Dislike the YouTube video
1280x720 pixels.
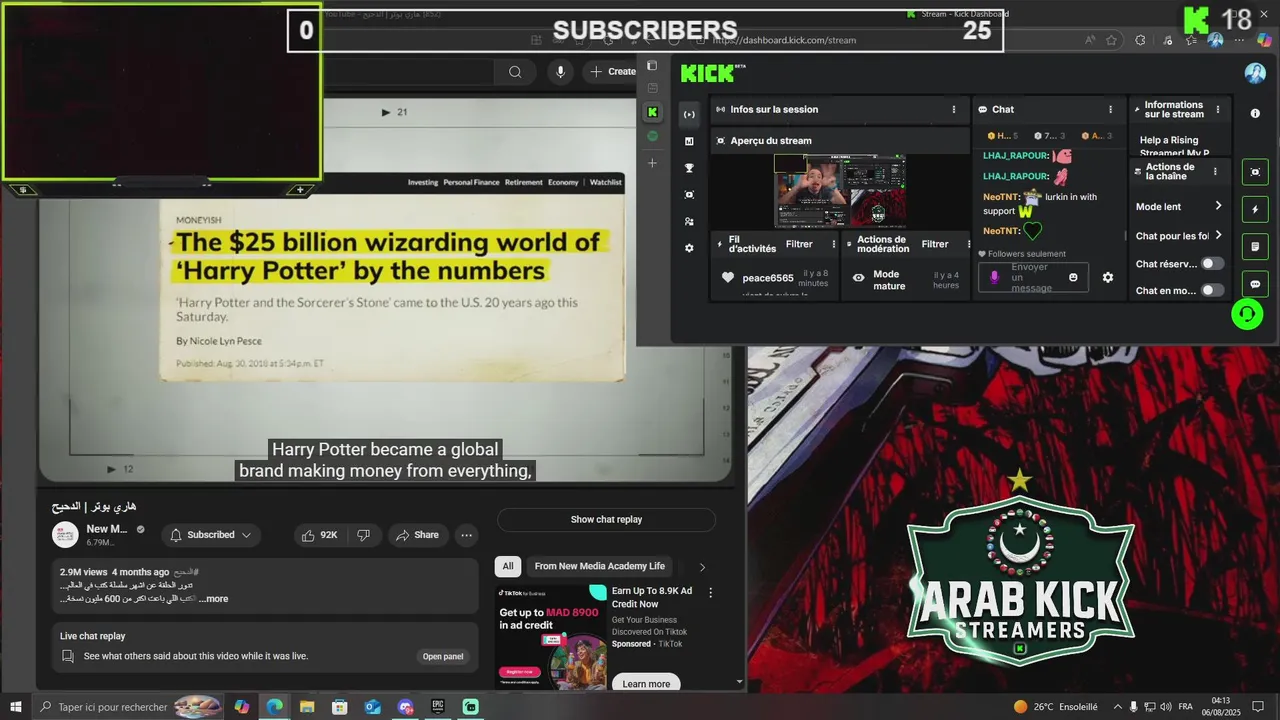(x=364, y=535)
